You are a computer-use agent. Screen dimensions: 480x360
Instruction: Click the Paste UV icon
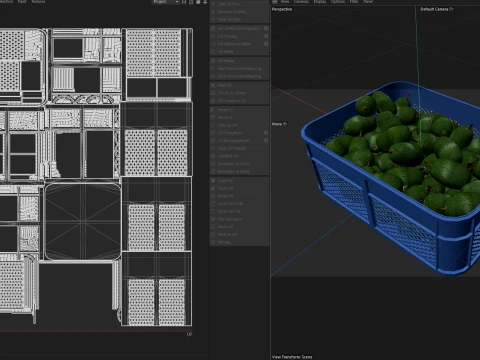point(213,188)
